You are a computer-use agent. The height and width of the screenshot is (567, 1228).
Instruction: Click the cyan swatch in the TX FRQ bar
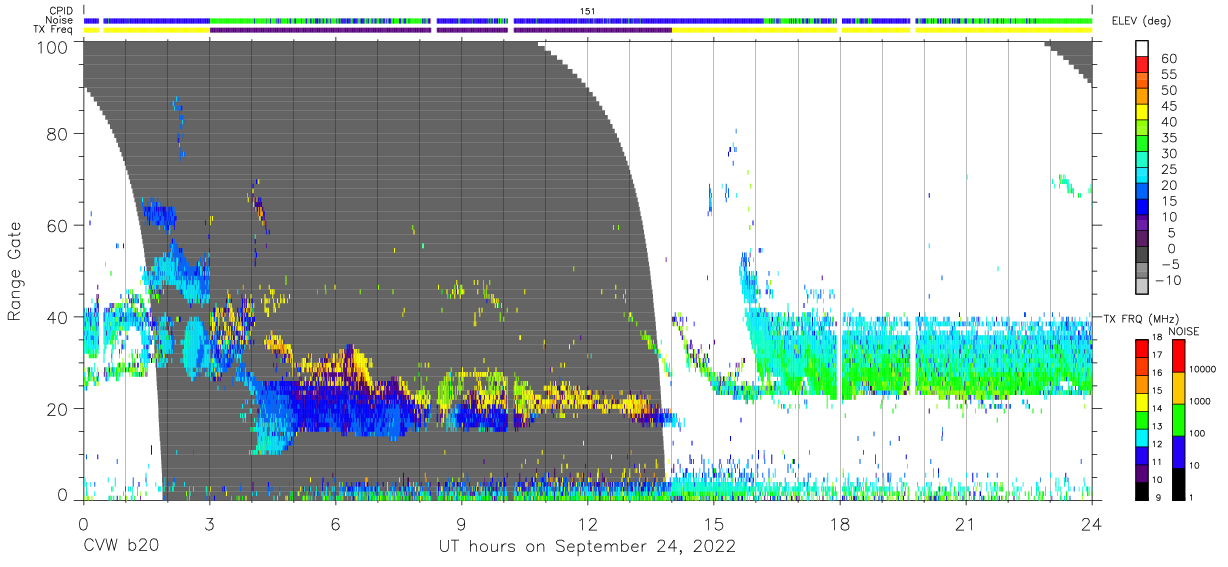tap(1142, 437)
